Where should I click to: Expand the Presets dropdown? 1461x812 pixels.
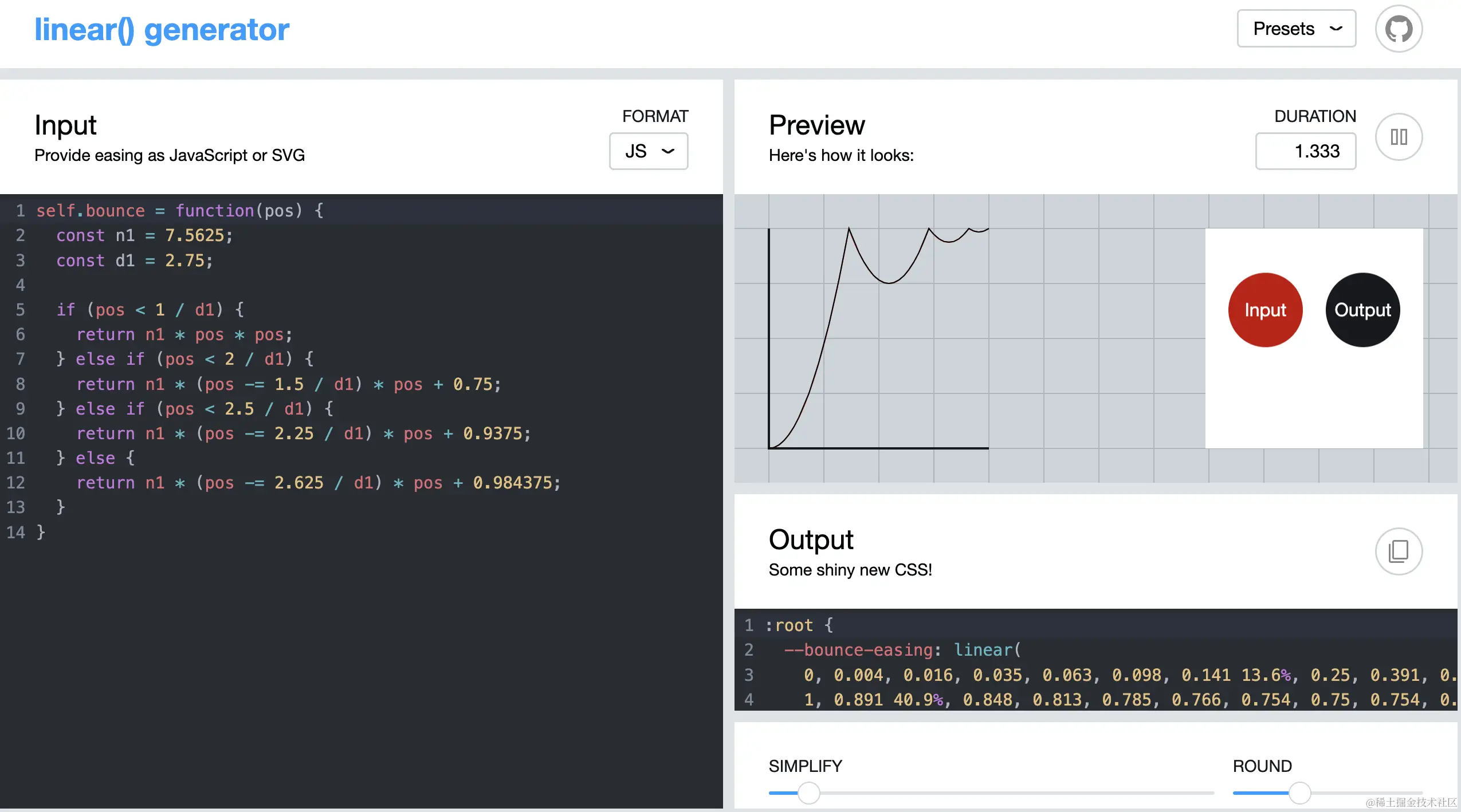(x=1296, y=29)
